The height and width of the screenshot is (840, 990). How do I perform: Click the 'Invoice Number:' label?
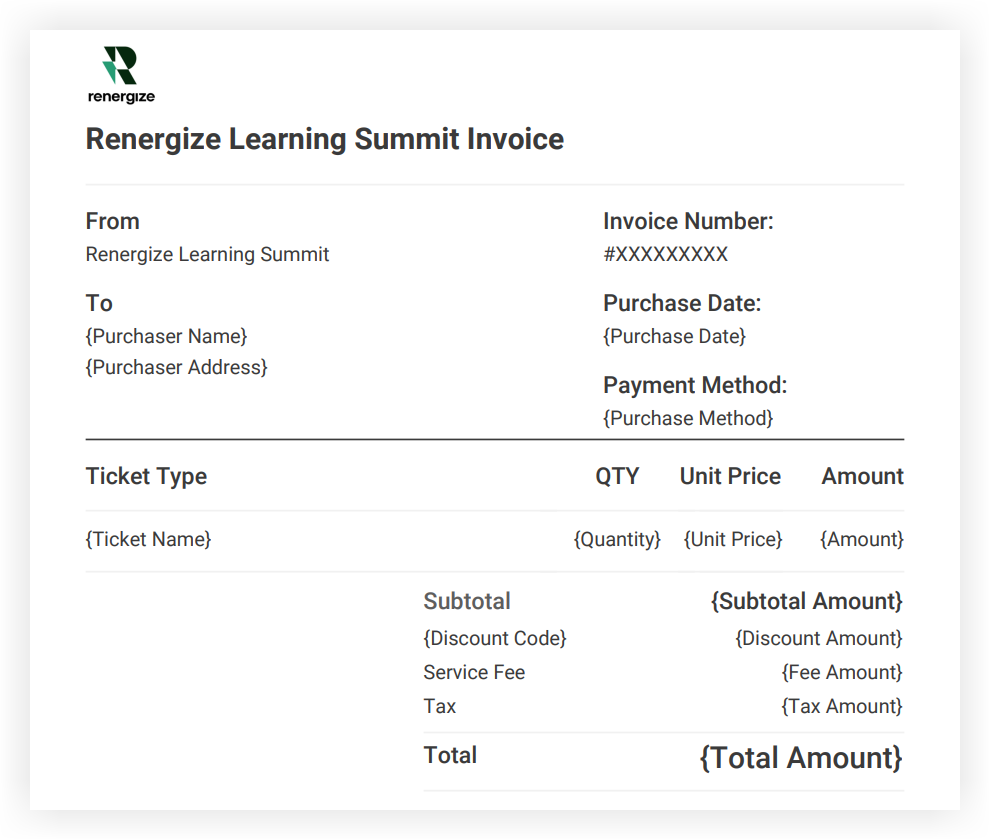tap(688, 221)
